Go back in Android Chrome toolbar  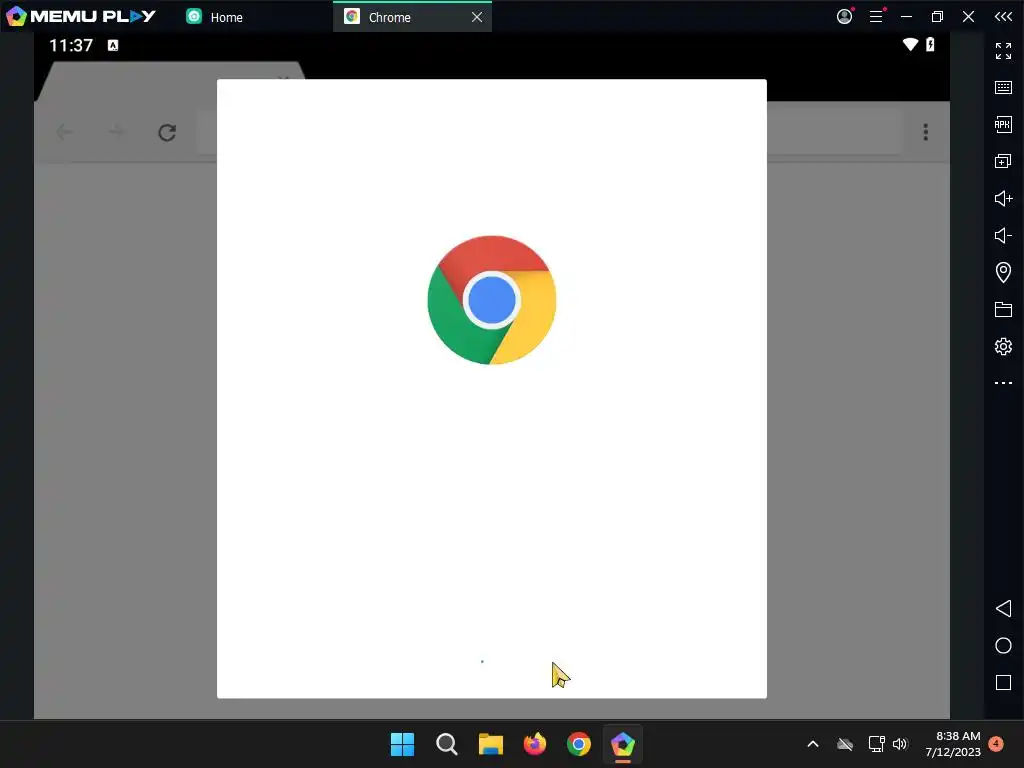click(64, 133)
